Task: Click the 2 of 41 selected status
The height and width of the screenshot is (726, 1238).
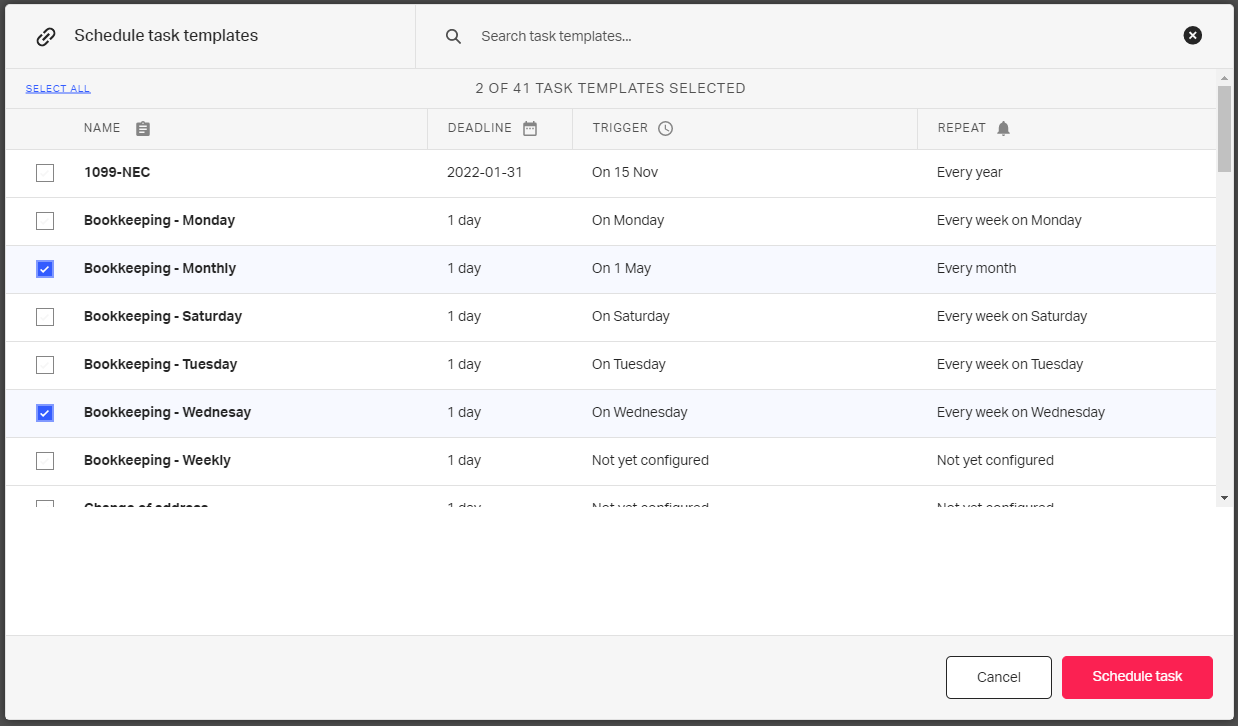Action: [x=610, y=88]
